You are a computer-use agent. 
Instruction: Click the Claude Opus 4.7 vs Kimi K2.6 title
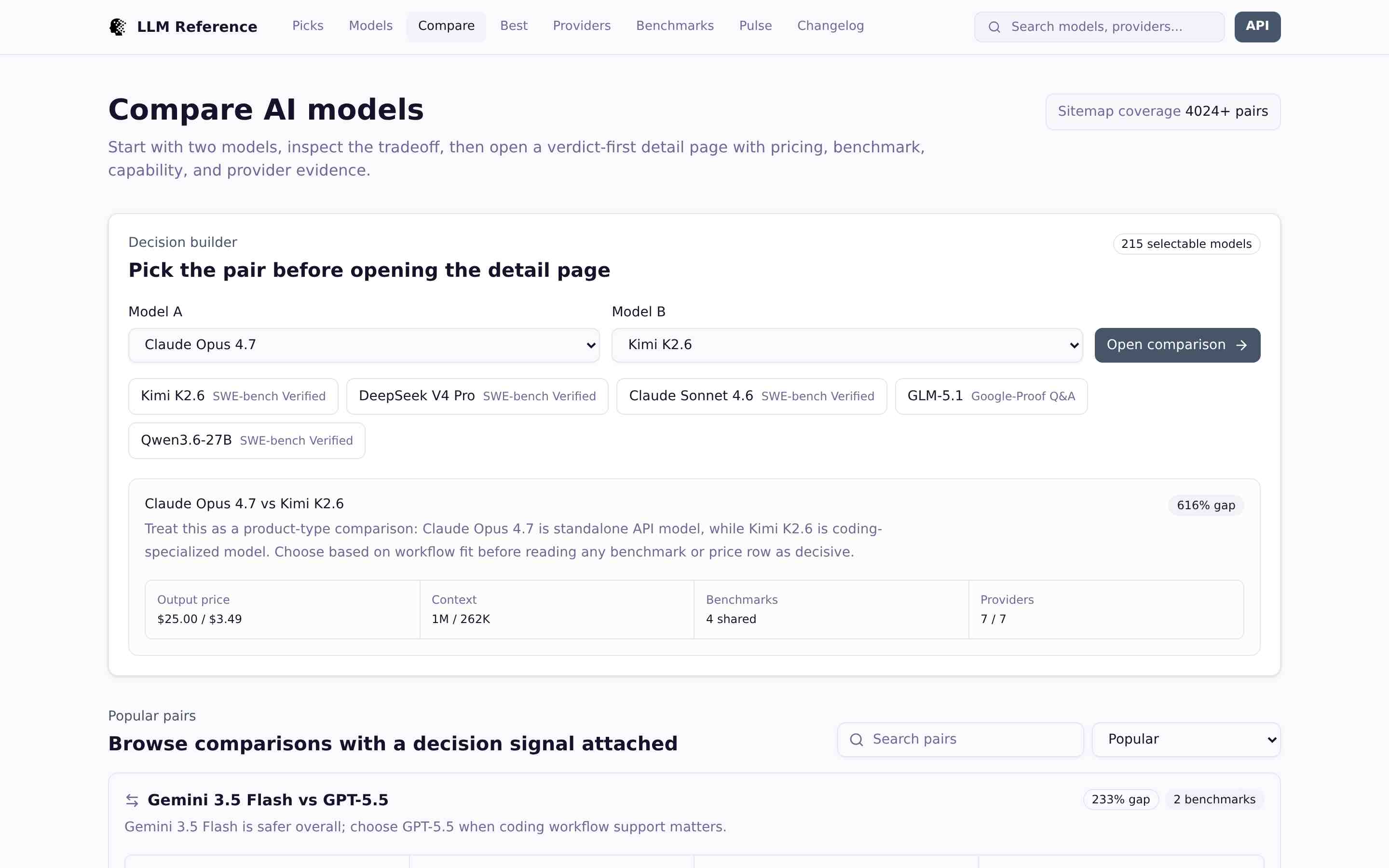coord(244,504)
